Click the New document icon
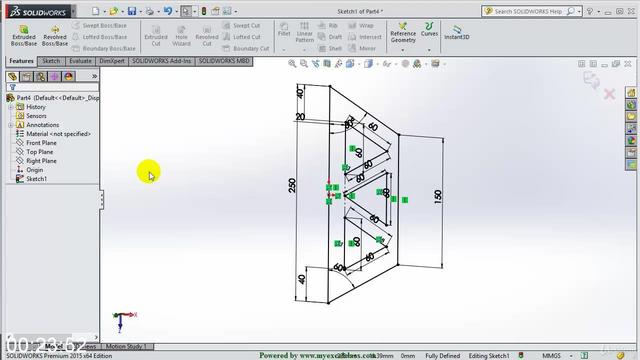Image resolution: width=640 pixels, height=360 pixels. [96, 11]
